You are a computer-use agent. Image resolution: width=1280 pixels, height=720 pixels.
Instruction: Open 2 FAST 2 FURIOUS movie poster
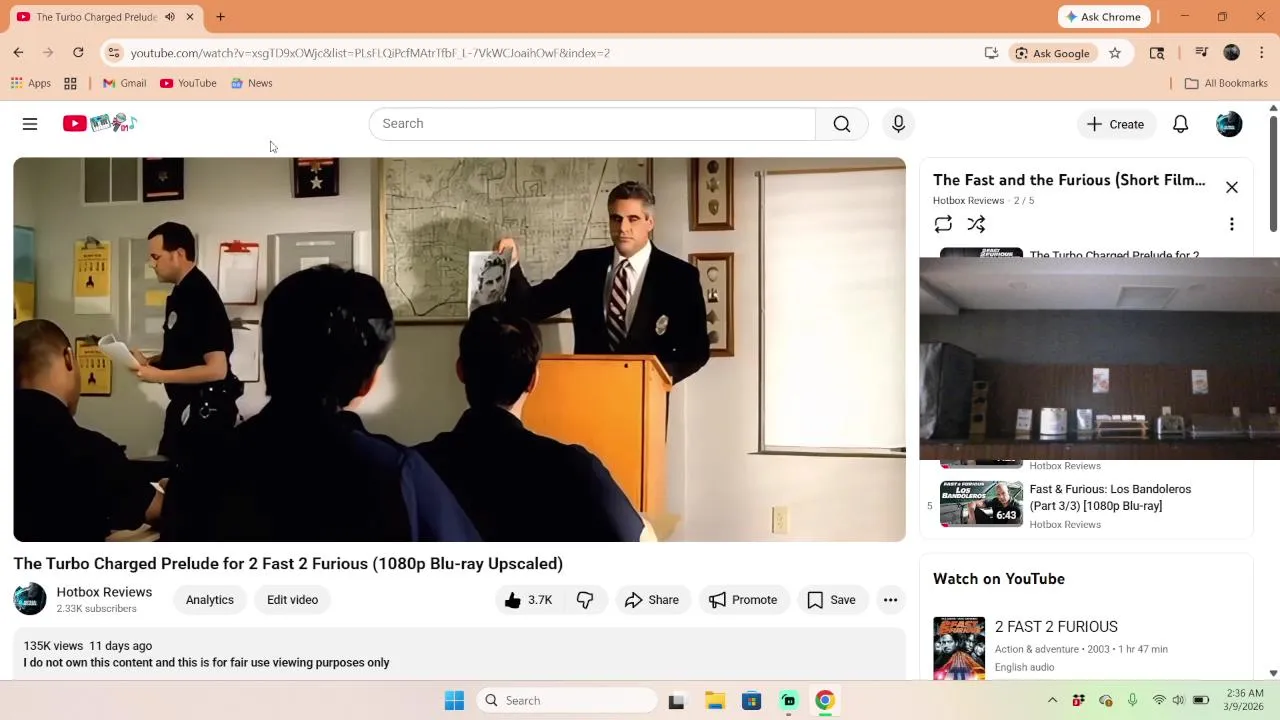tap(959, 648)
